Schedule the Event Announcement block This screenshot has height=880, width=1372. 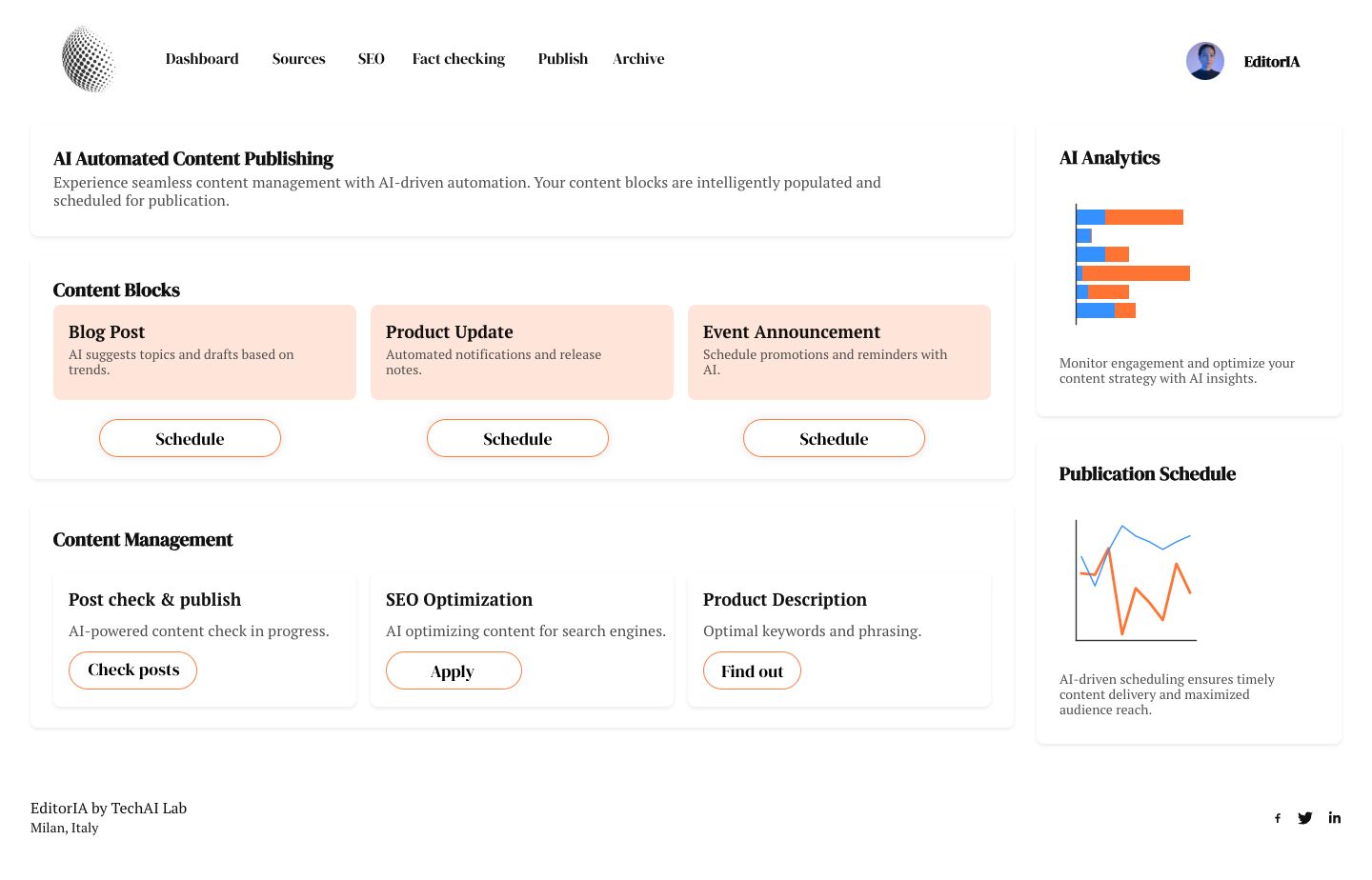pyautogui.click(x=834, y=438)
